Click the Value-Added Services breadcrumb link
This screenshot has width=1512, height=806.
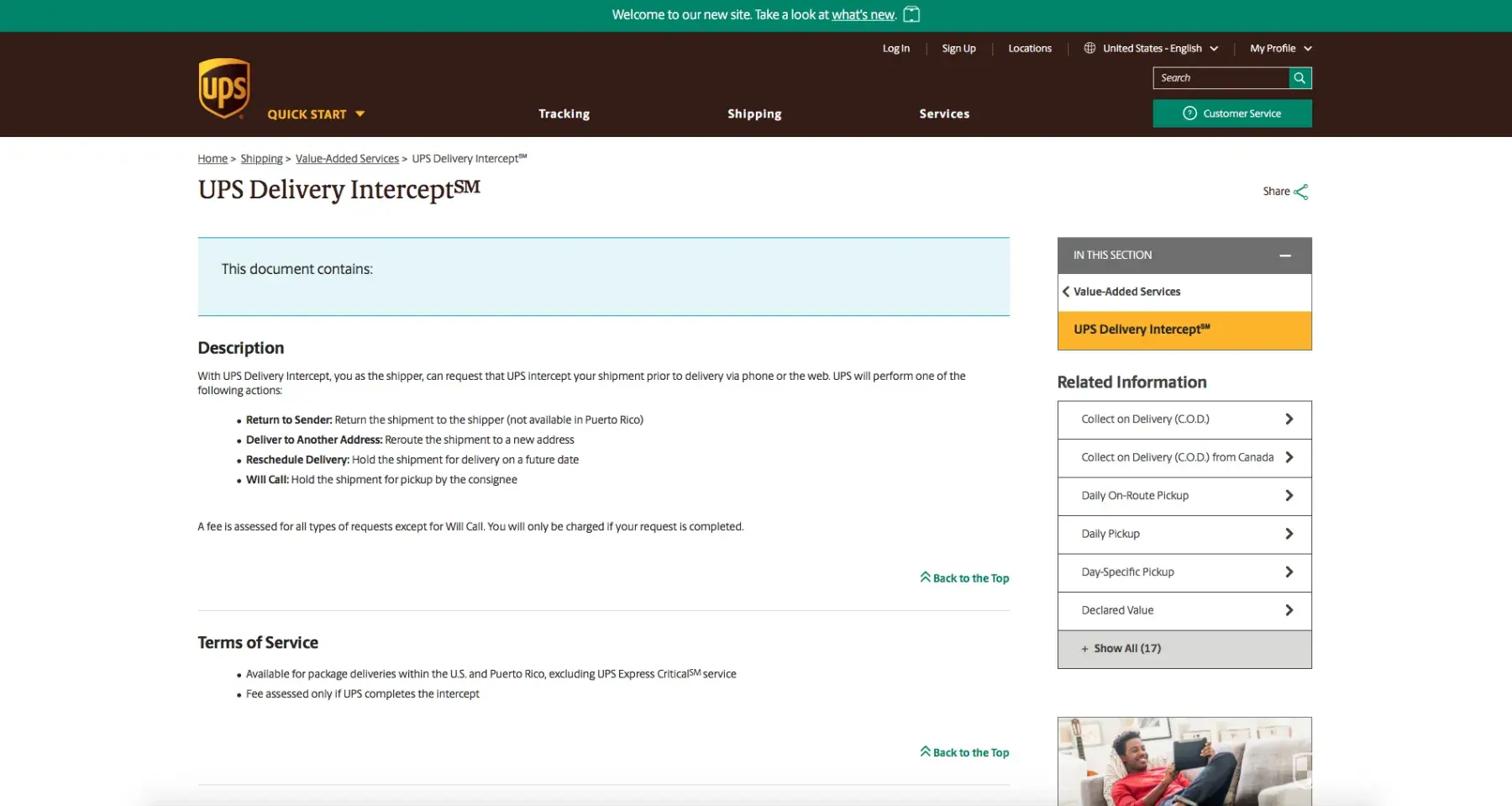click(347, 159)
